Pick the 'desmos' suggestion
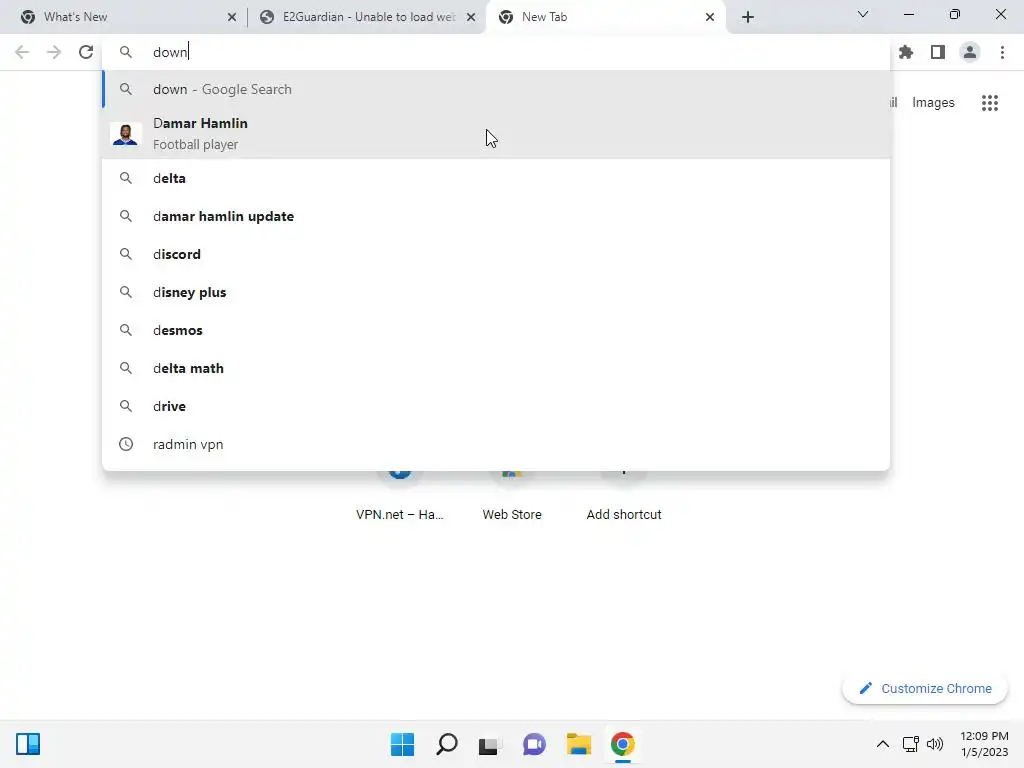 pyautogui.click(x=496, y=330)
